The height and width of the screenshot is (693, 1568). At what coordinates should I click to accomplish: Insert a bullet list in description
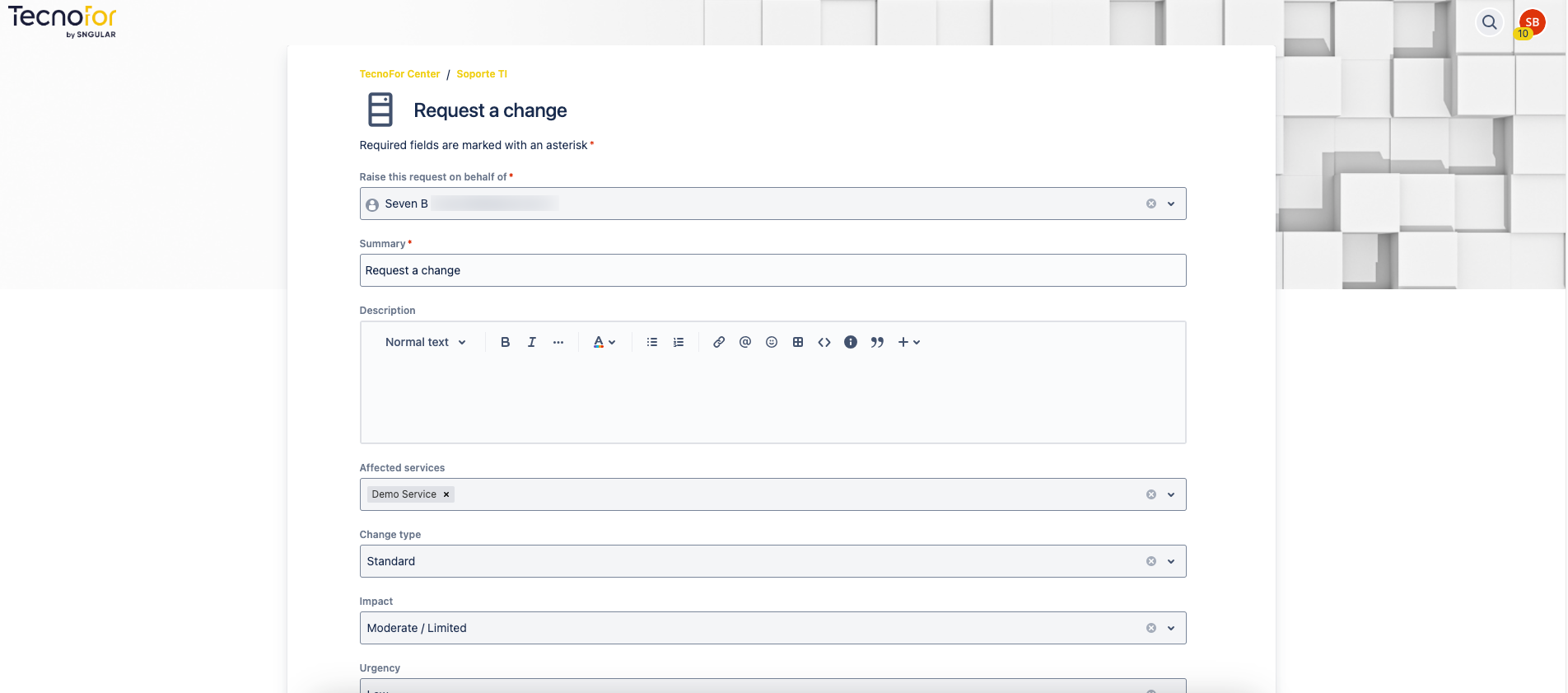tap(652, 342)
